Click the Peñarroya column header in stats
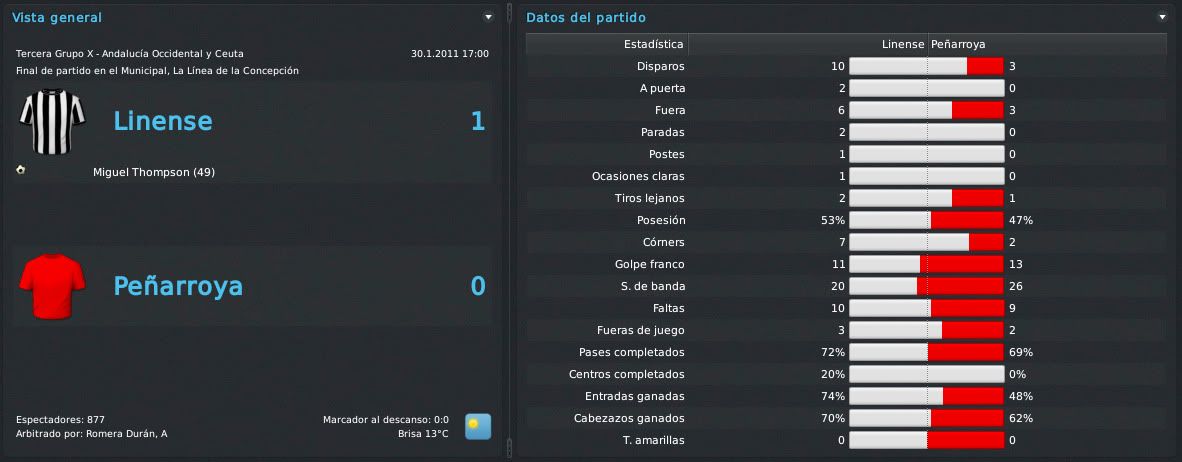Screen dimensions: 1182x462 [x=958, y=44]
